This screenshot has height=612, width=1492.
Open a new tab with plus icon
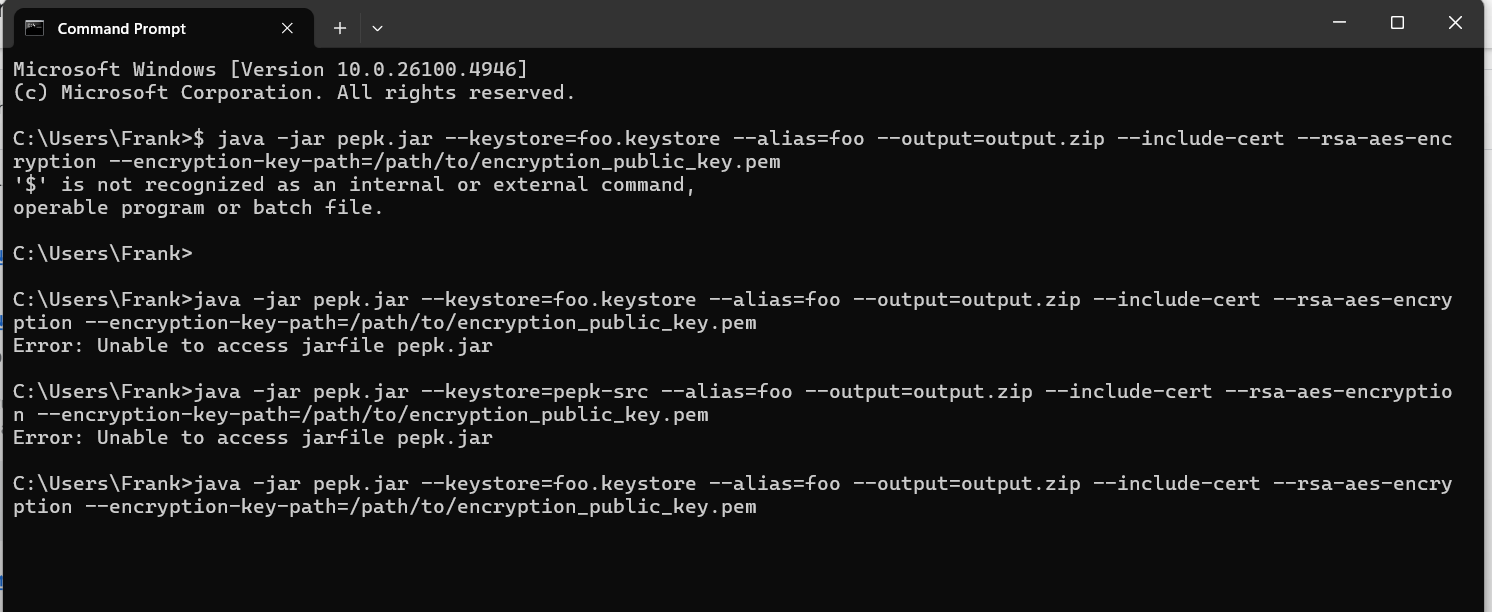(x=340, y=28)
